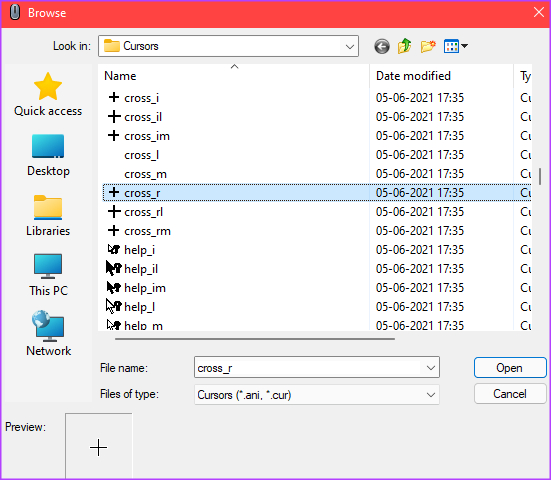Image resolution: width=551 pixels, height=480 pixels.
Task: Select the help_im cursor file
Action: pyautogui.click(x=145, y=288)
